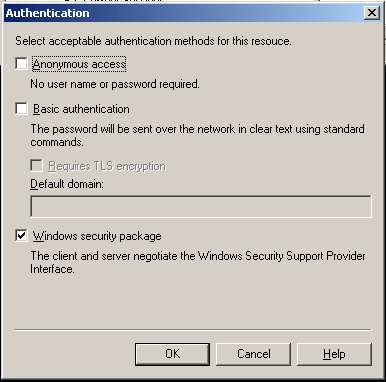Enable the Anonymous access checkbox
This screenshot has height=382, width=386.
click(21, 63)
